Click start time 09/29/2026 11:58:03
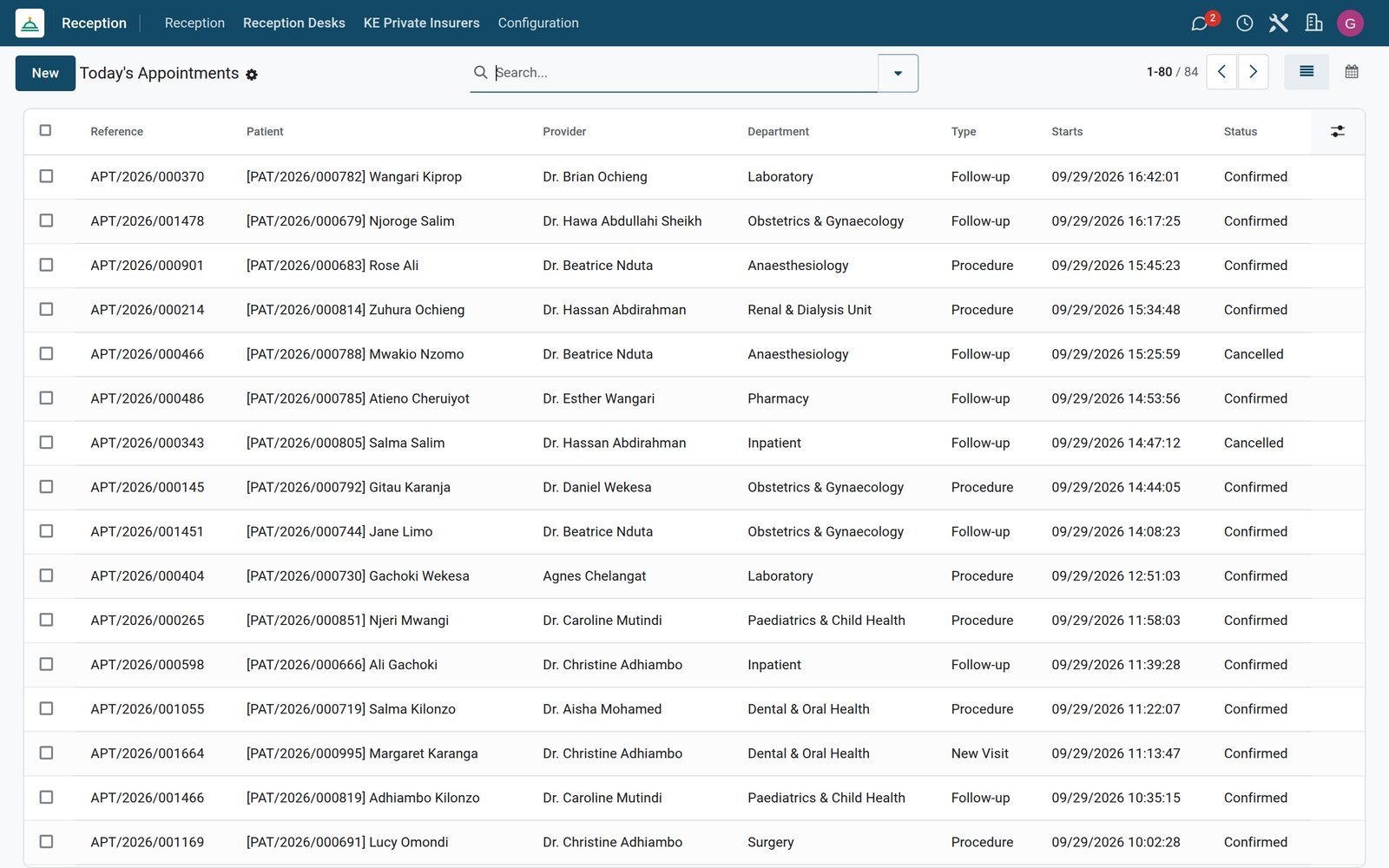Image resolution: width=1389 pixels, height=868 pixels. coord(1116,621)
